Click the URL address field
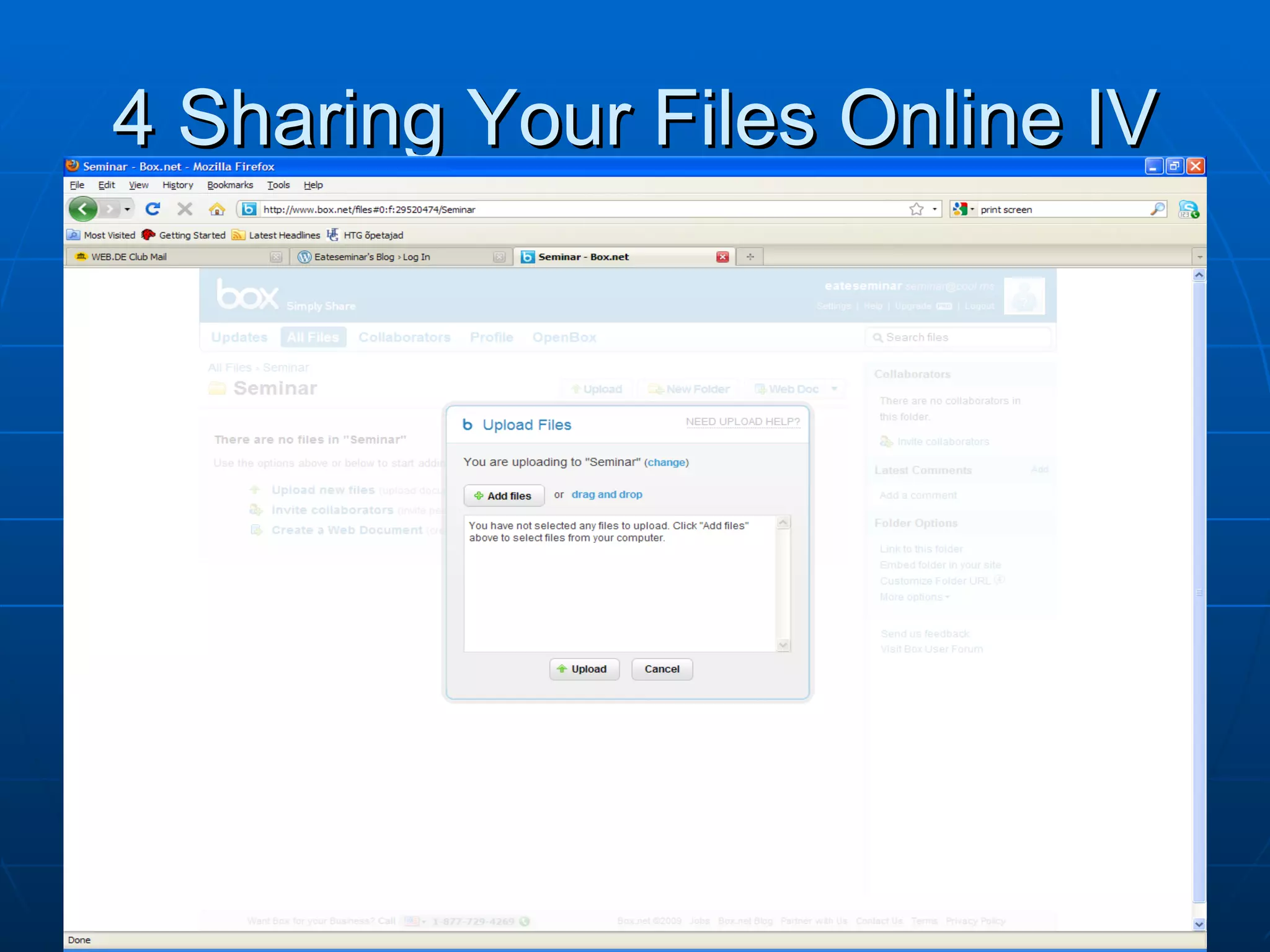Image resolution: width=1270 pixels, height=952 pixels. 583,209
